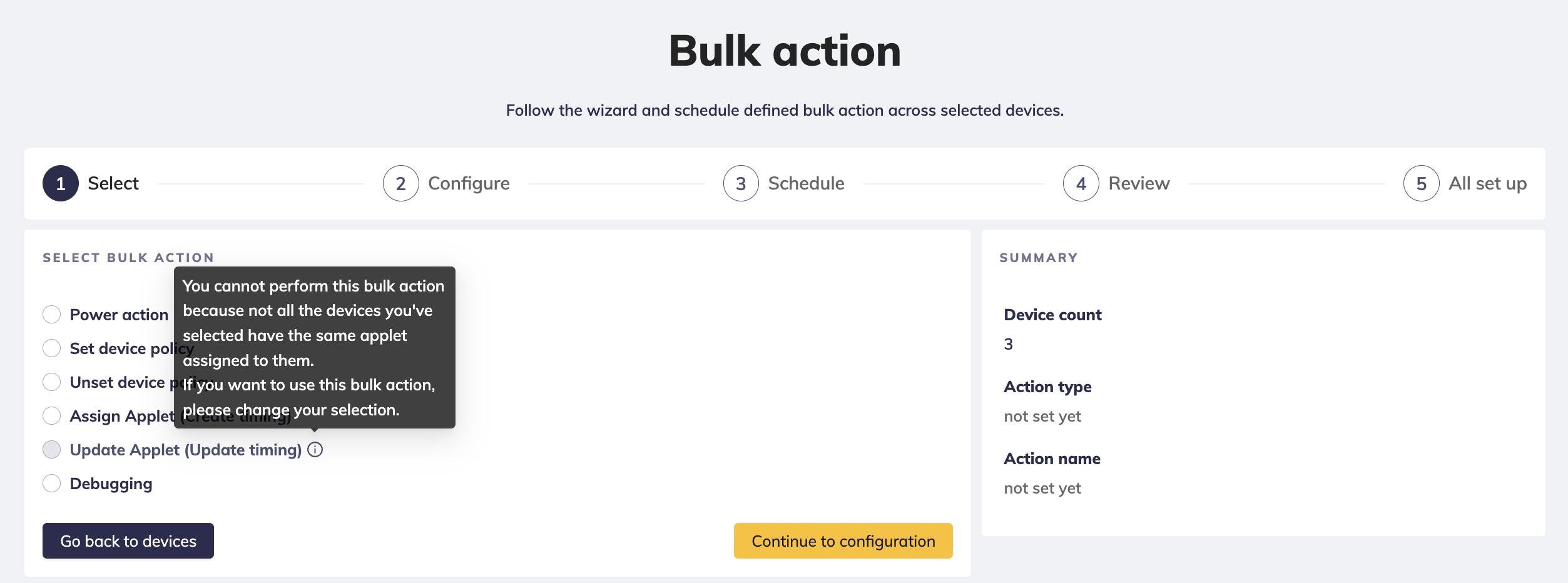Click the step 5 All set up circle

(x=1421, y=183)
